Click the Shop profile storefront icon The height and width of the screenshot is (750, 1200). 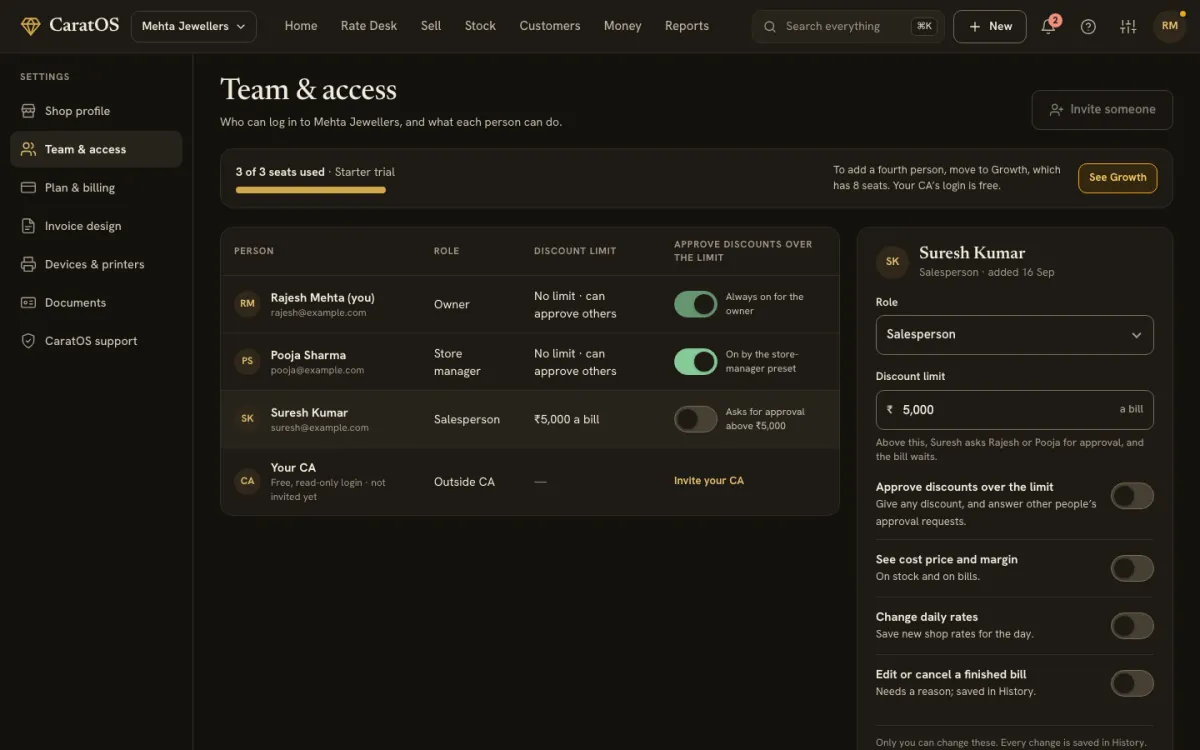point(28,111)
